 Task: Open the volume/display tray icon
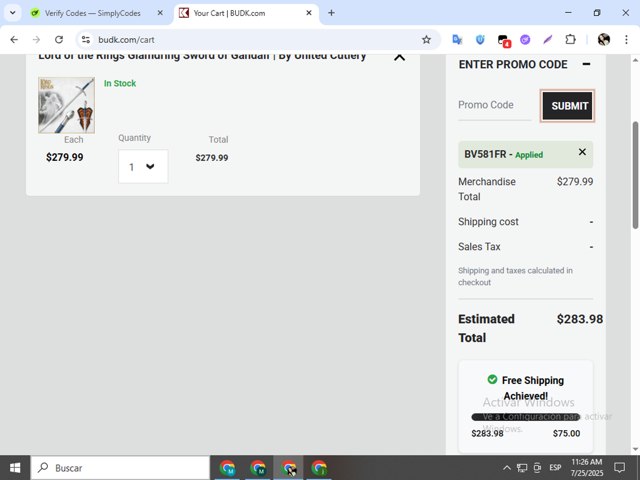coord(537,468)
